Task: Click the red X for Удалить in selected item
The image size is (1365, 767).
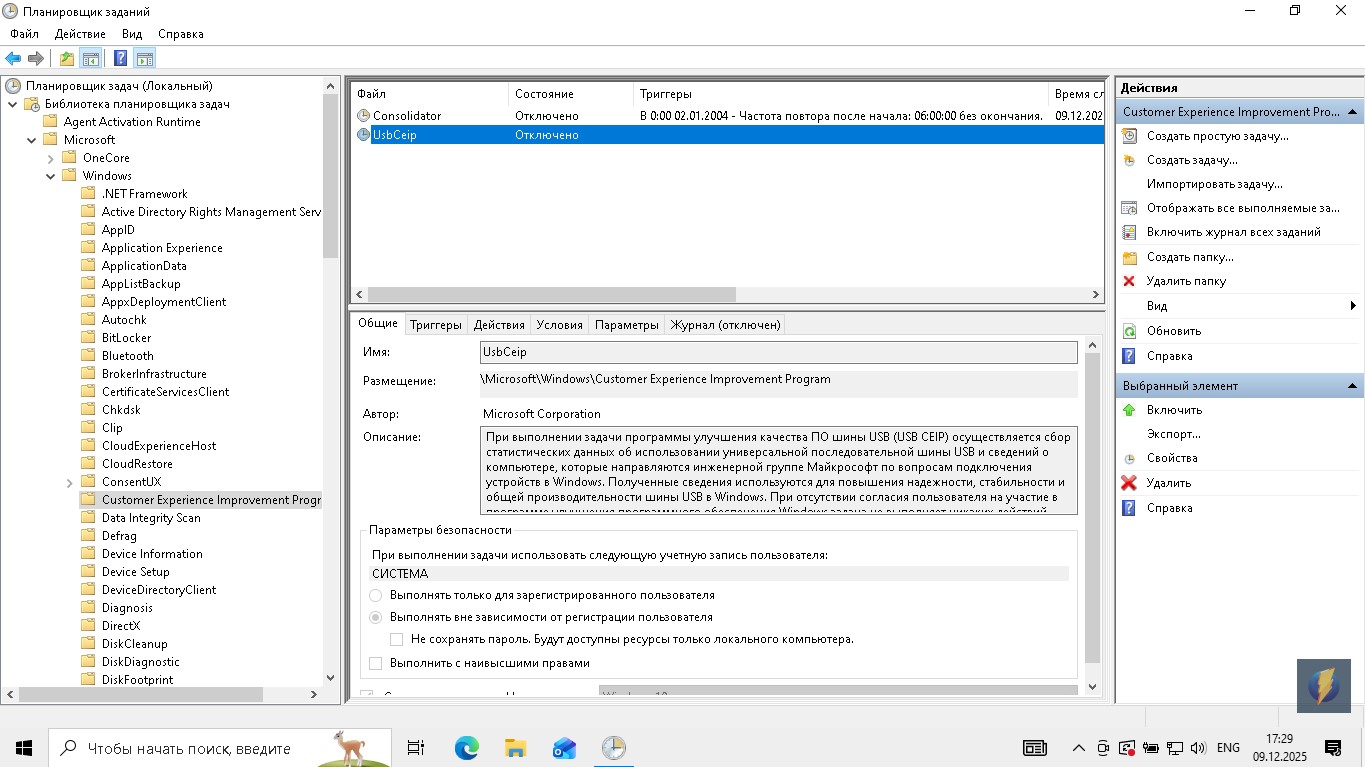Action: (1129, 483)
